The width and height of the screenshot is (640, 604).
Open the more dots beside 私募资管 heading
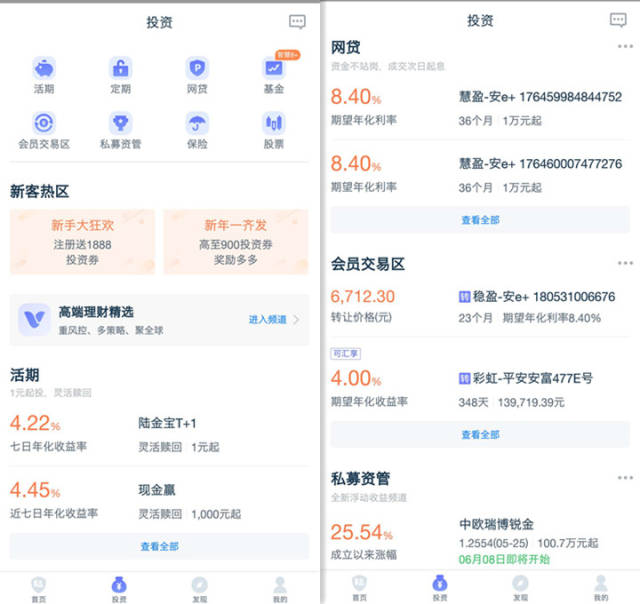click(625, 477)
